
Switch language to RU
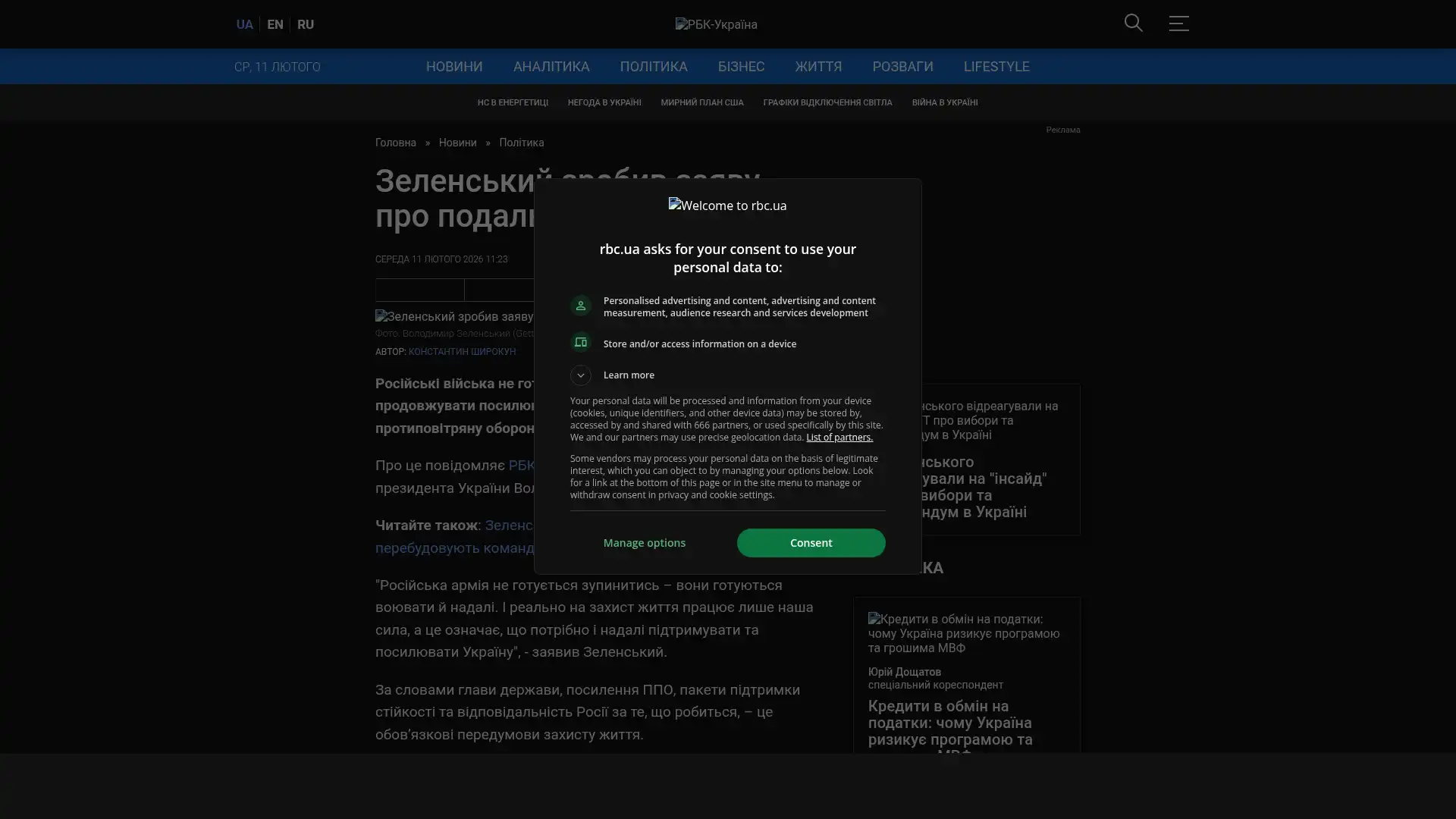point(305,24)
